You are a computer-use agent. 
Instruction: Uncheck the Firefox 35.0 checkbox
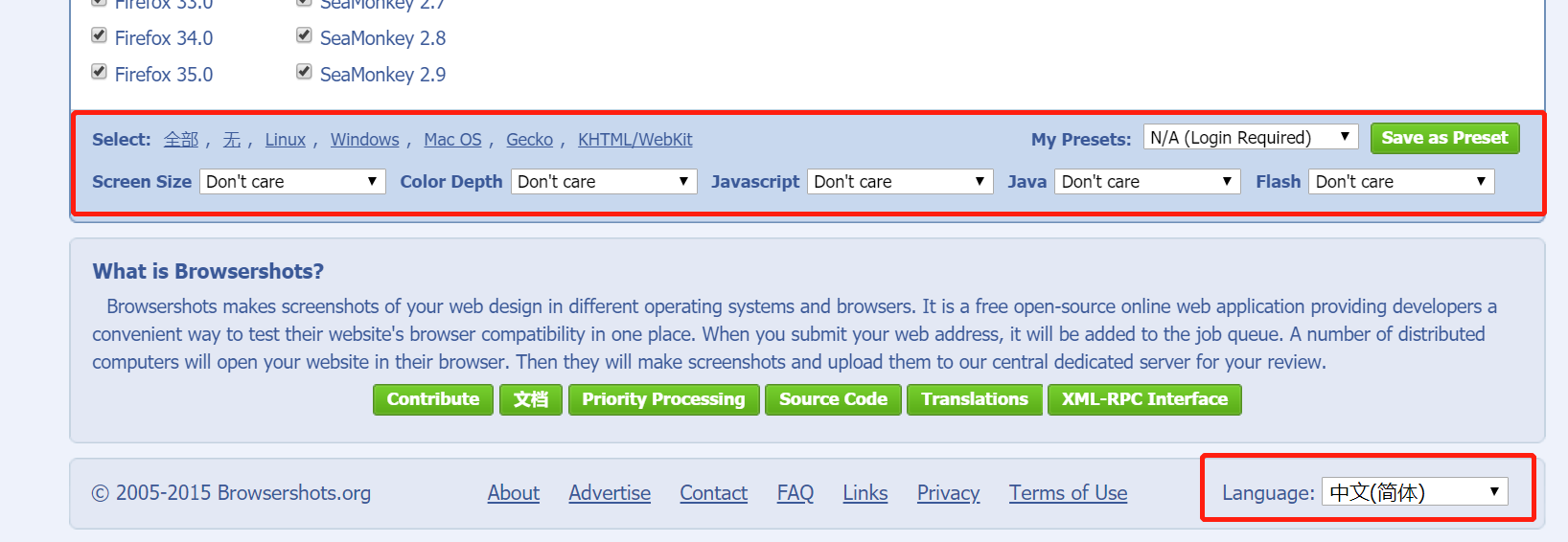[99, 72]
